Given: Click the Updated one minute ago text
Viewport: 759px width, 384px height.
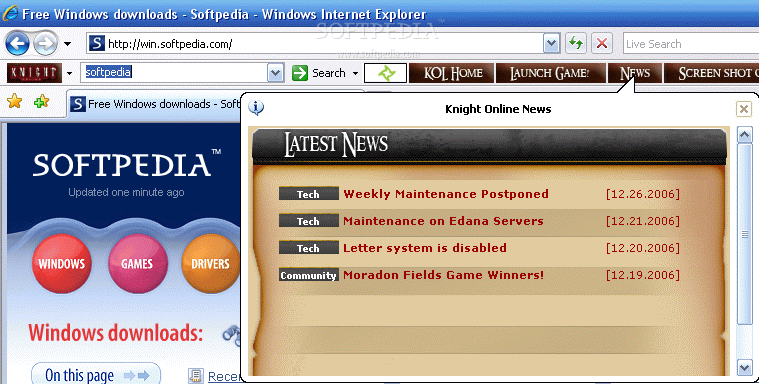Looking at the screenshot, I should coord(126,192).
